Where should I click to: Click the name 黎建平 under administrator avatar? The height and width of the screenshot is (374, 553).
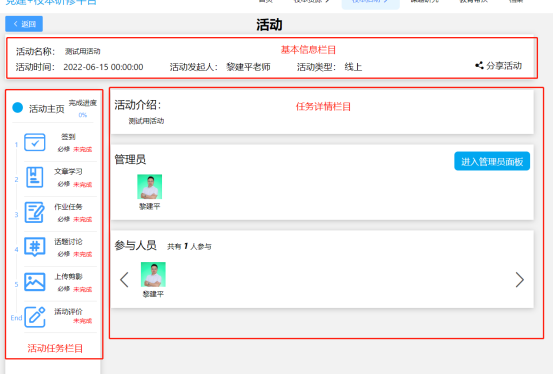coord(150,206)
